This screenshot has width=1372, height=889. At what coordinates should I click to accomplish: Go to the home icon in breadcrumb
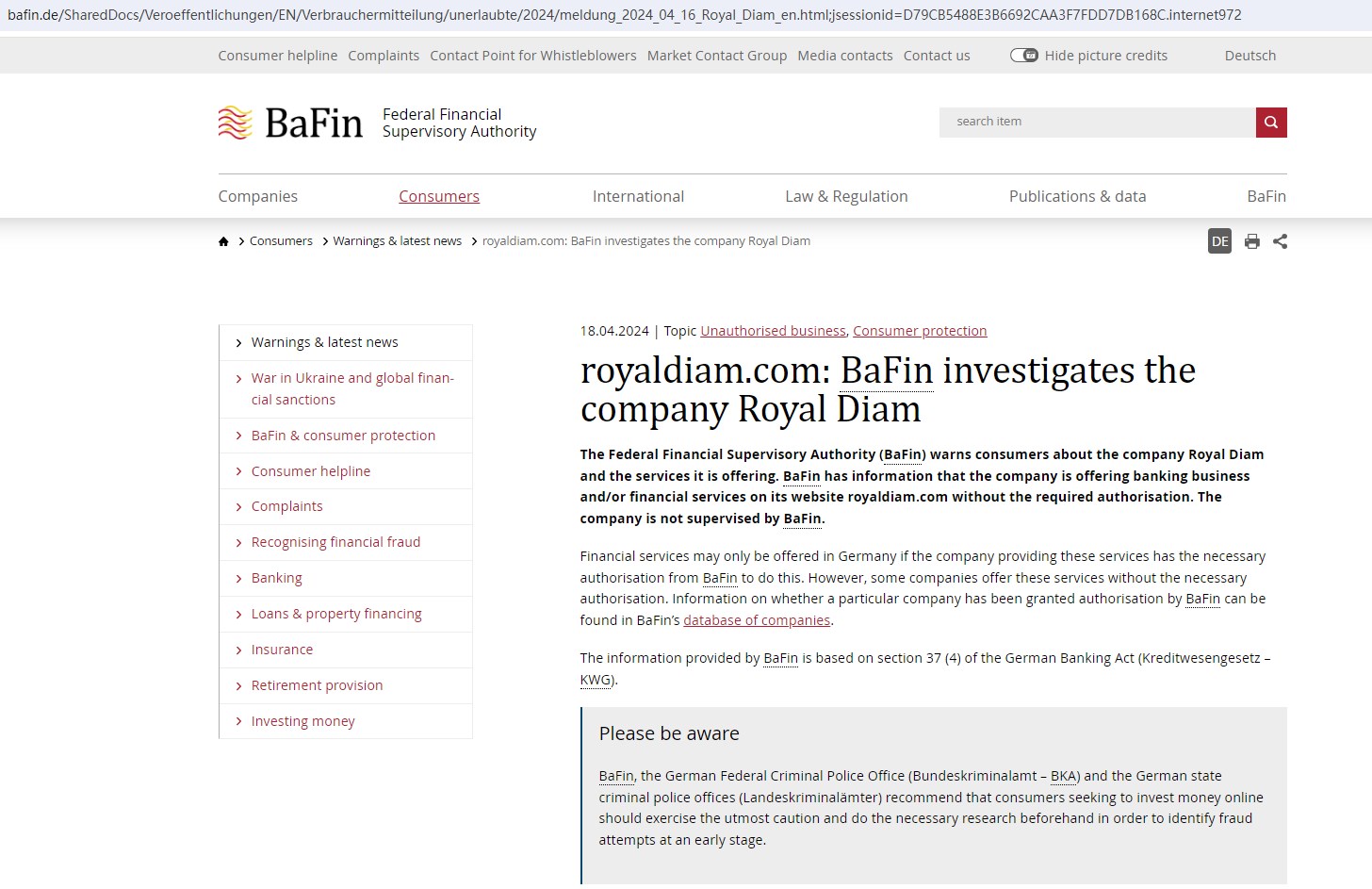click(223, 241)
